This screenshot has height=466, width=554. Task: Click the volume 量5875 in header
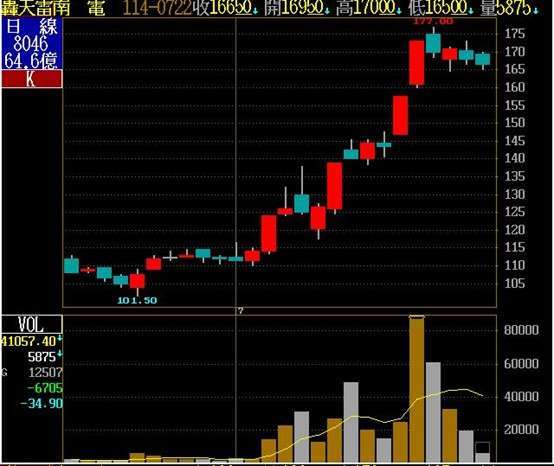[508, 8]
